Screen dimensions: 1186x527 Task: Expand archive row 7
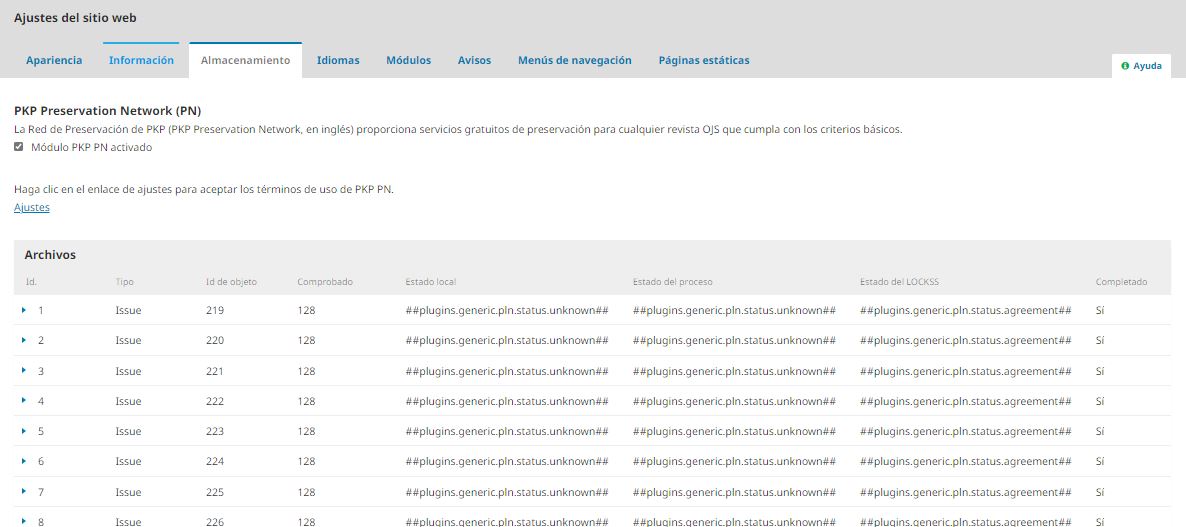click(24, 491)
